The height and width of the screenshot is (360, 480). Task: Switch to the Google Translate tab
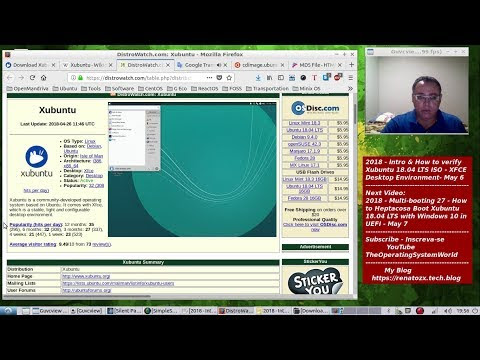point(202,65)
